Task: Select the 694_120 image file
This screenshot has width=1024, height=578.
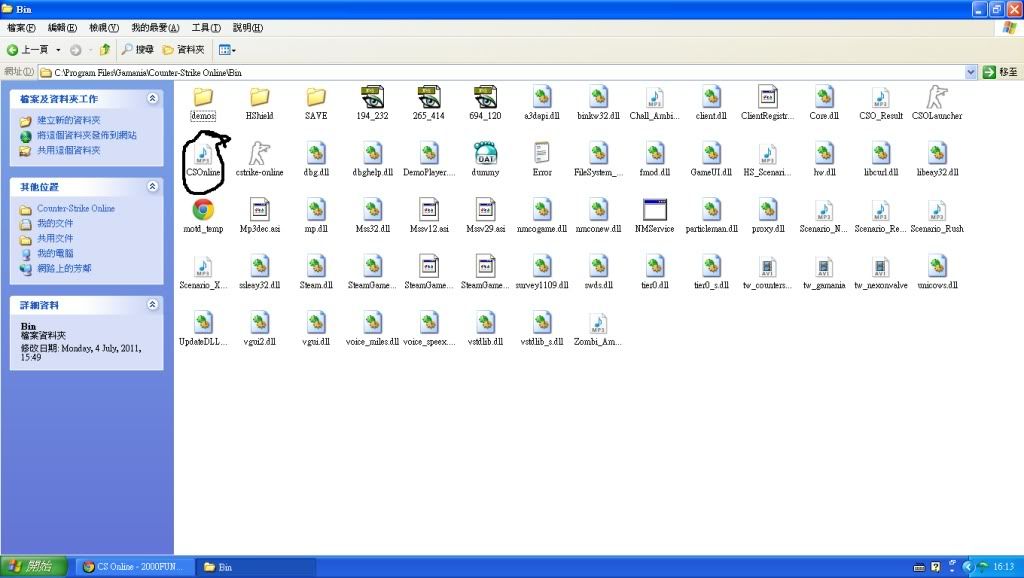Action: pos(485,103)
